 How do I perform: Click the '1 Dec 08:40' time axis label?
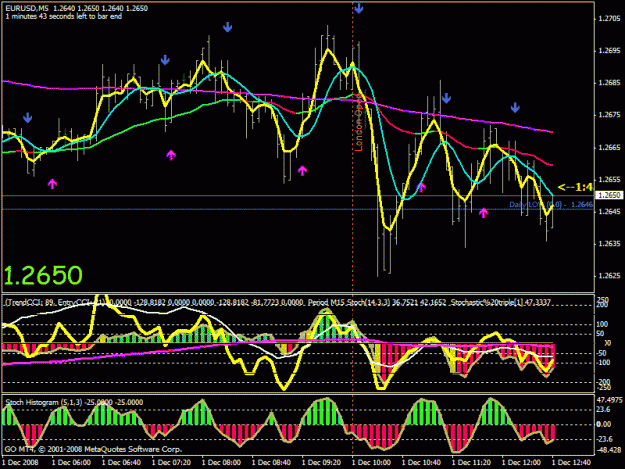pyautogui.click(x=271, y=463)
